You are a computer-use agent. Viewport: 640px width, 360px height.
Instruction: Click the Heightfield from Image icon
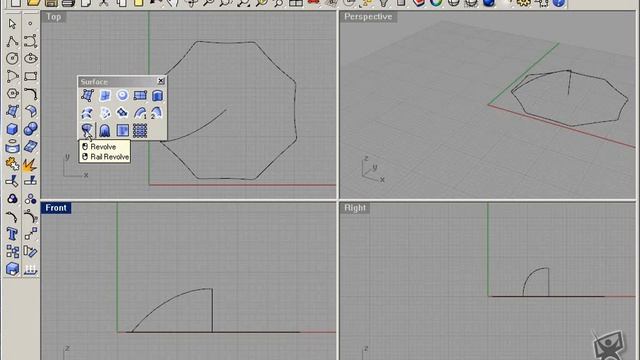tap(122, 131)
